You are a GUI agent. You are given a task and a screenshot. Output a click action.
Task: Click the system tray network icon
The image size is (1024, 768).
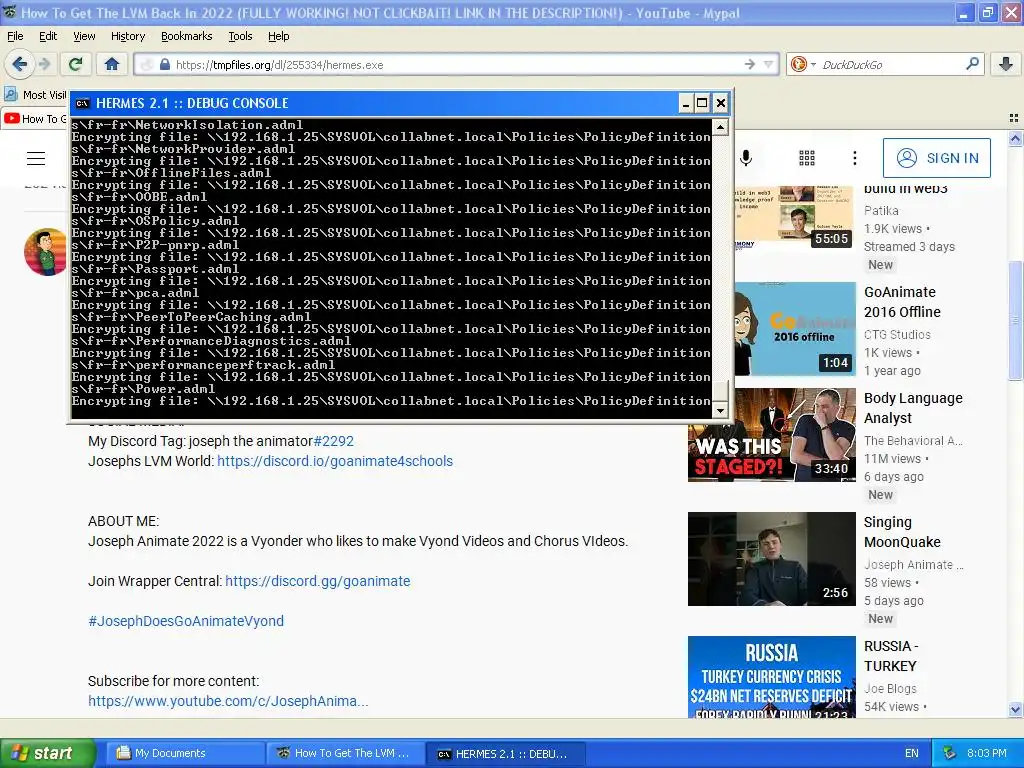coord(950,754)
